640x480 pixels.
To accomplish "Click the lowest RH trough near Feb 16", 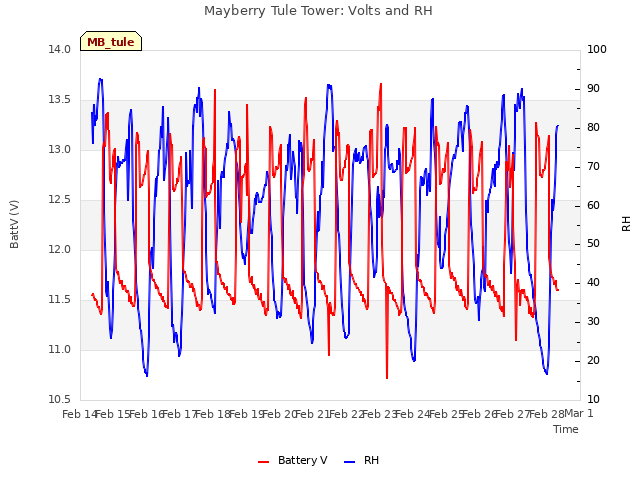I will tap(147, 376).
